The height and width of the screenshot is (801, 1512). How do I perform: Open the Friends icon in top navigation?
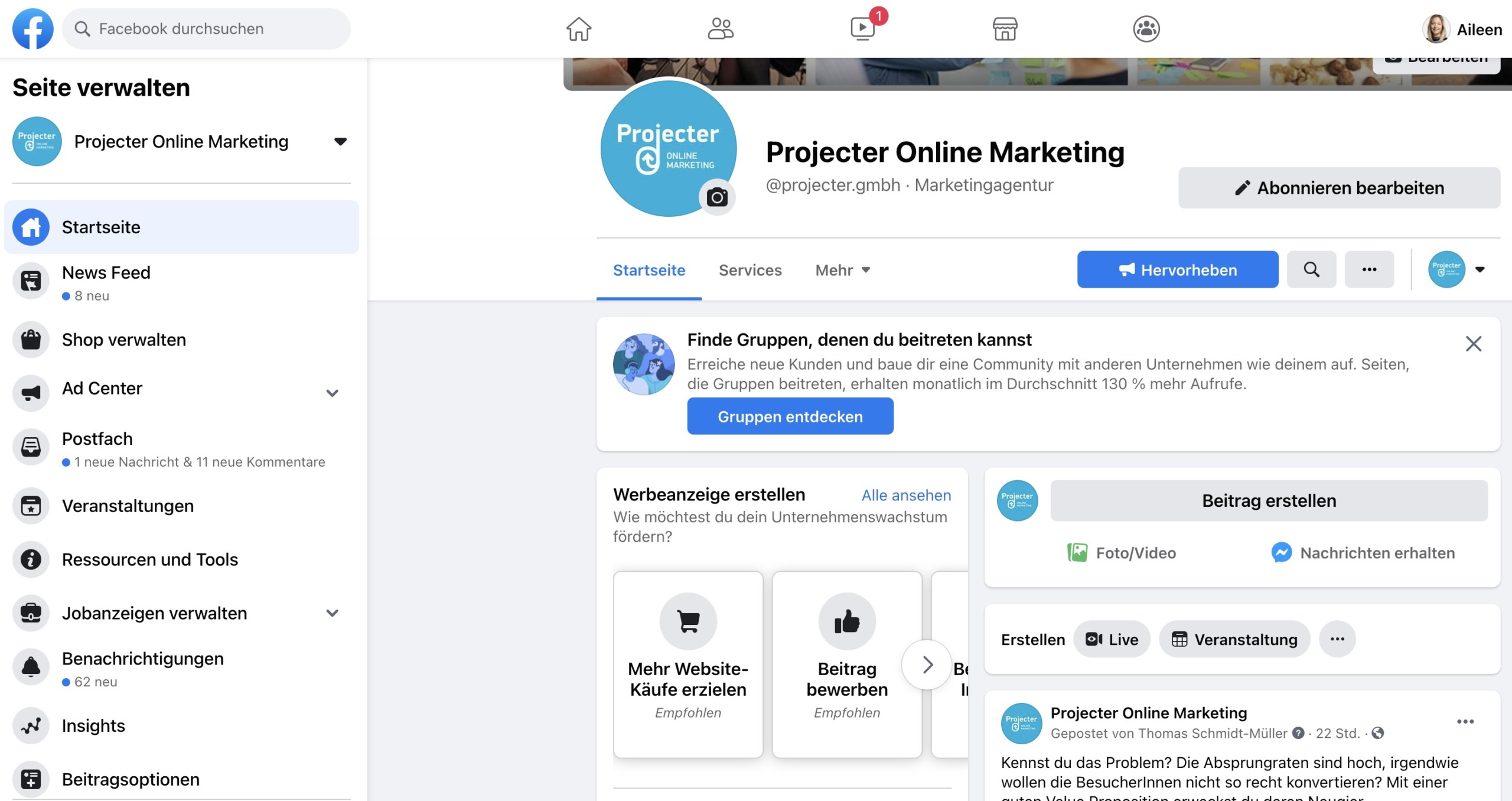tap(721, 28)
